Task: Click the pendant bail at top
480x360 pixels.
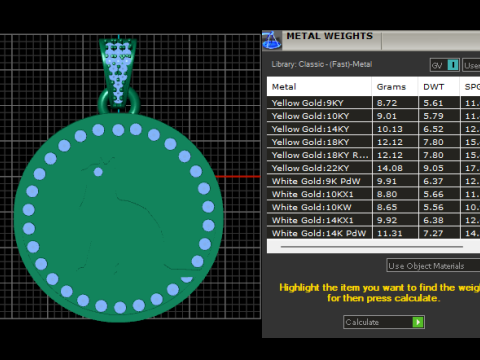Action: pos(118,73)
